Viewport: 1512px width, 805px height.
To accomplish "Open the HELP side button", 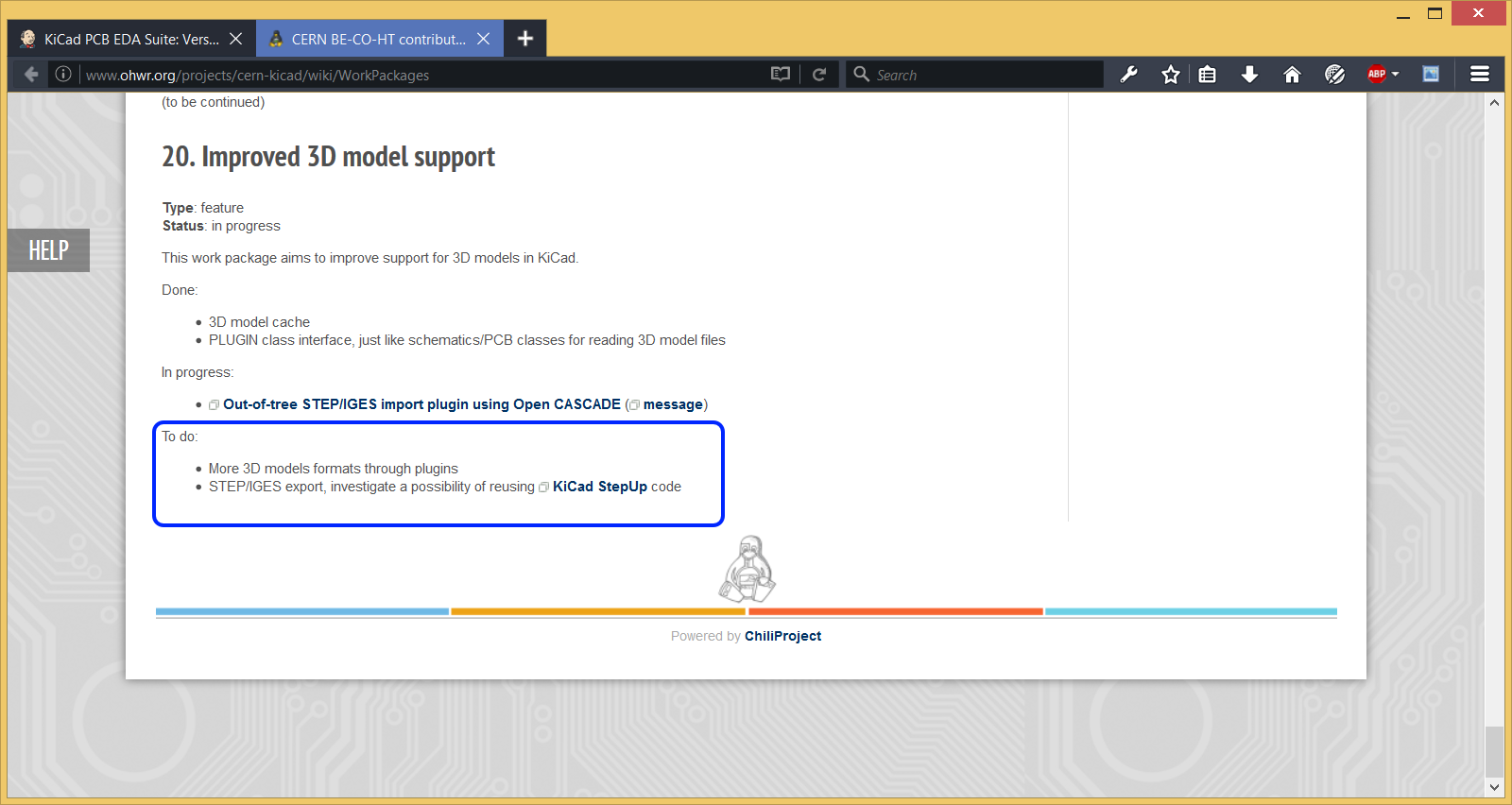I will 48,250.
